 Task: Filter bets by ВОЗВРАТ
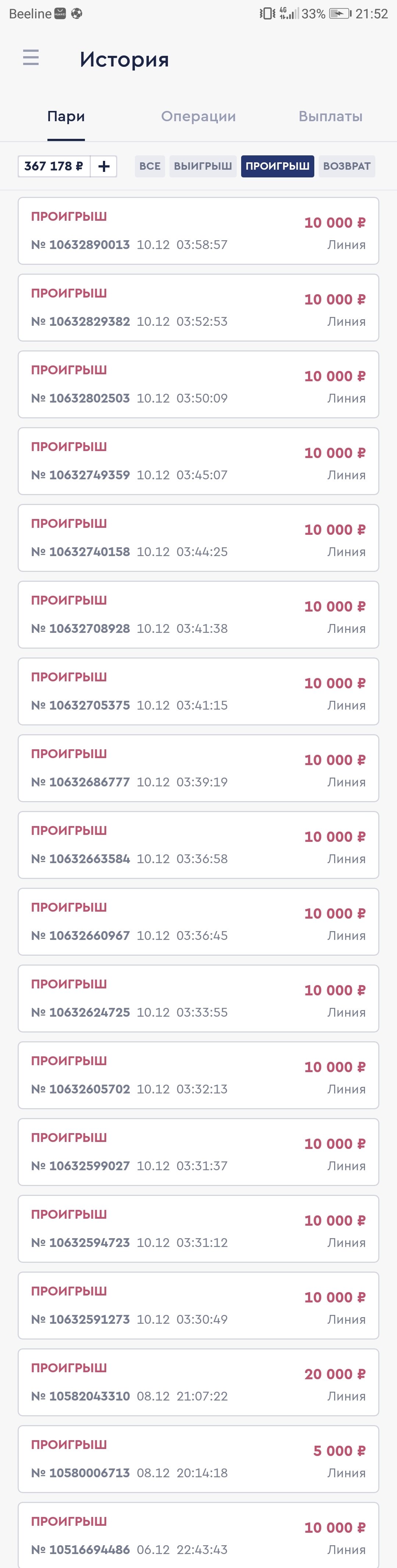(x=347, y=166)
